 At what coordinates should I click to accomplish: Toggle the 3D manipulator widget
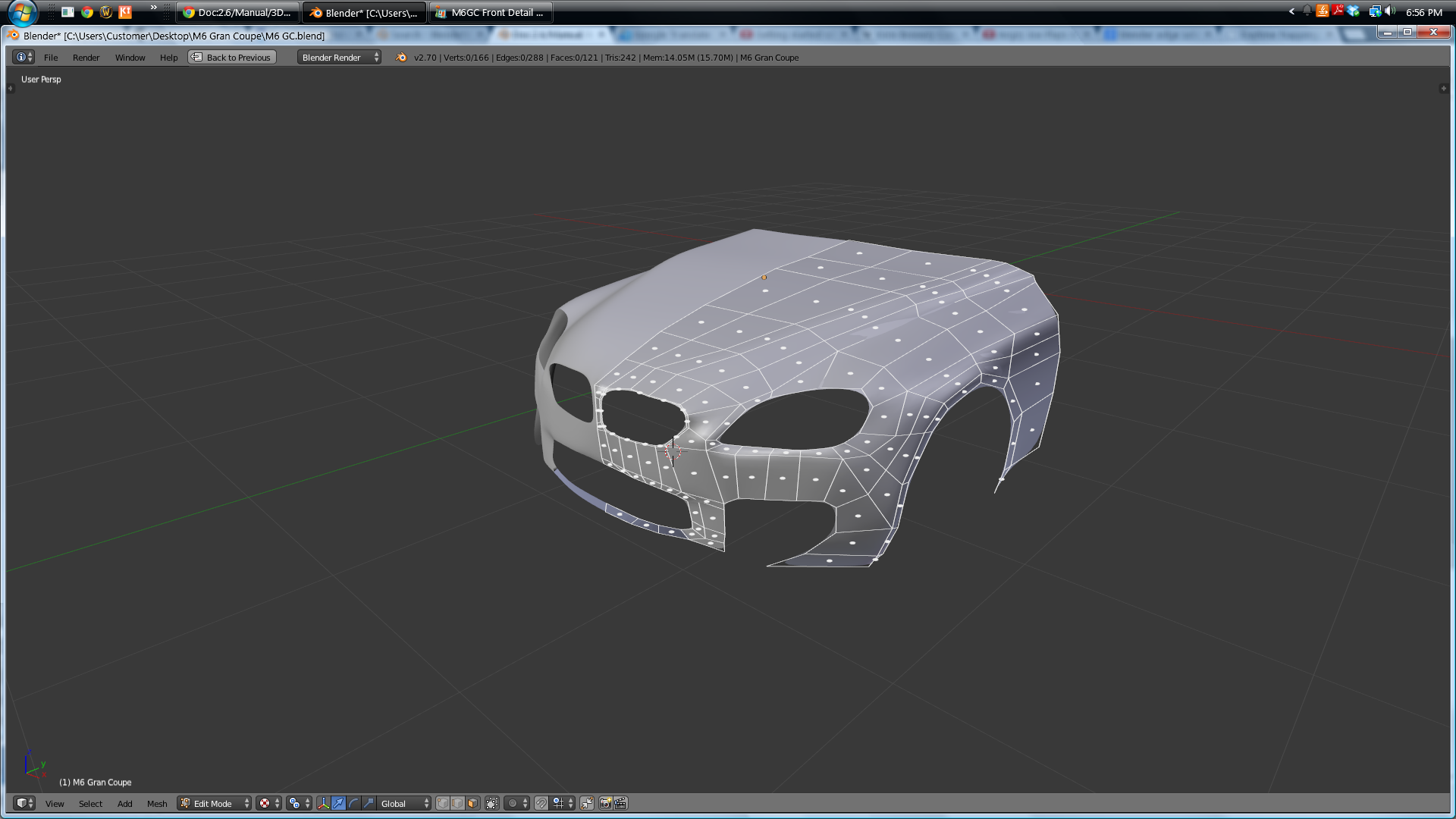[324, 804]
